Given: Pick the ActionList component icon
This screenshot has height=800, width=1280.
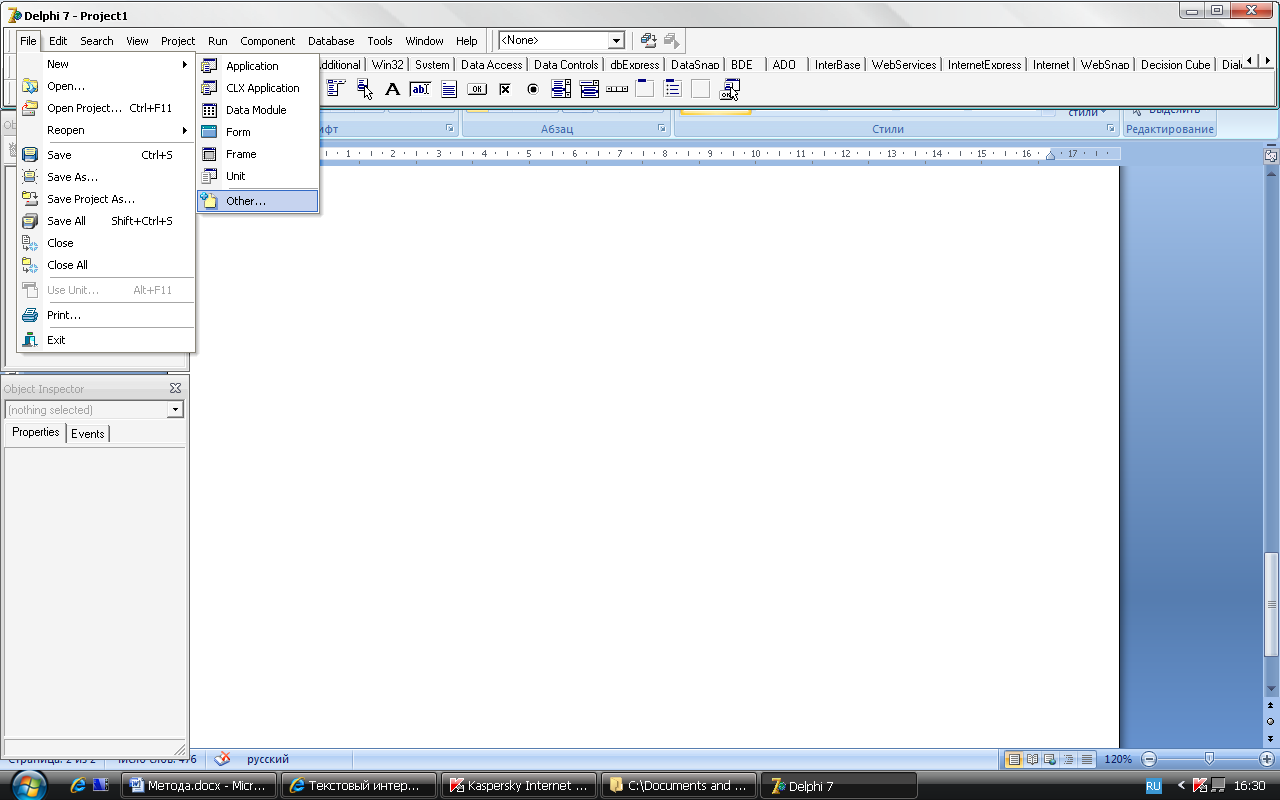Looking at the screenshot, I should click(730, 89).
